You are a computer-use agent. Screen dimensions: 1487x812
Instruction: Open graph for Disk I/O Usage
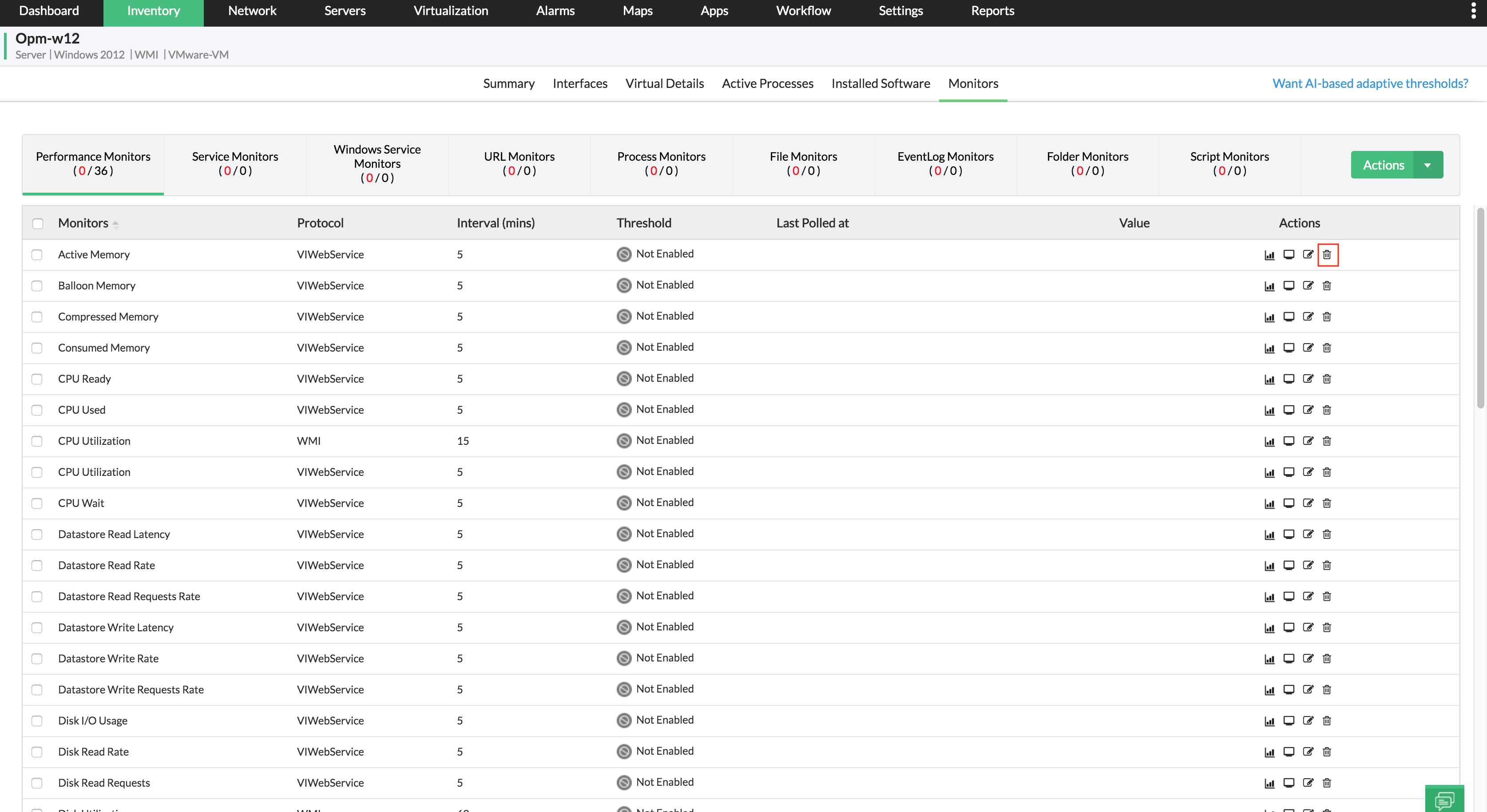click(x=1269, y=721)
